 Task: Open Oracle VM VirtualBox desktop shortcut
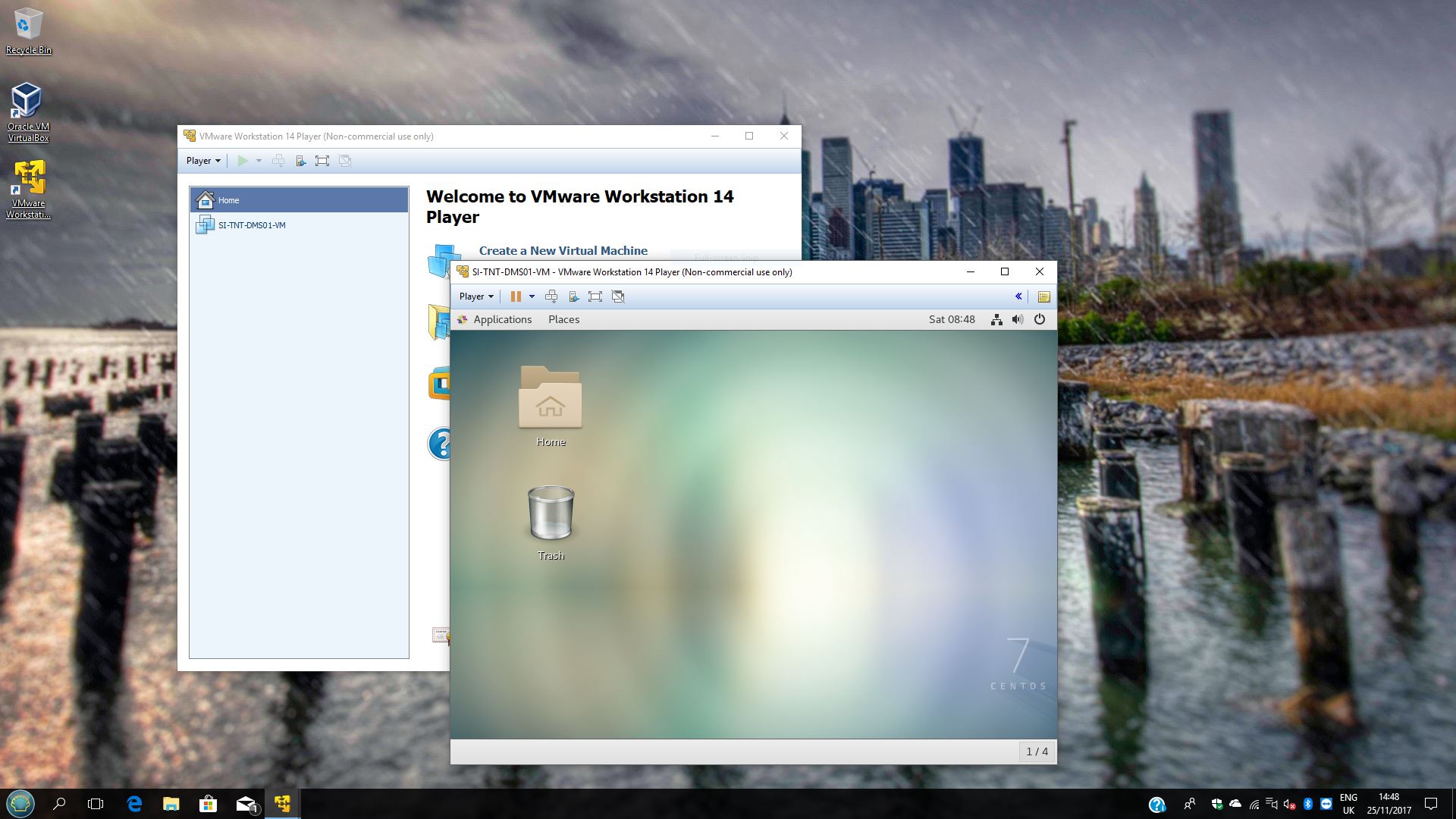(x=28, y=112)
